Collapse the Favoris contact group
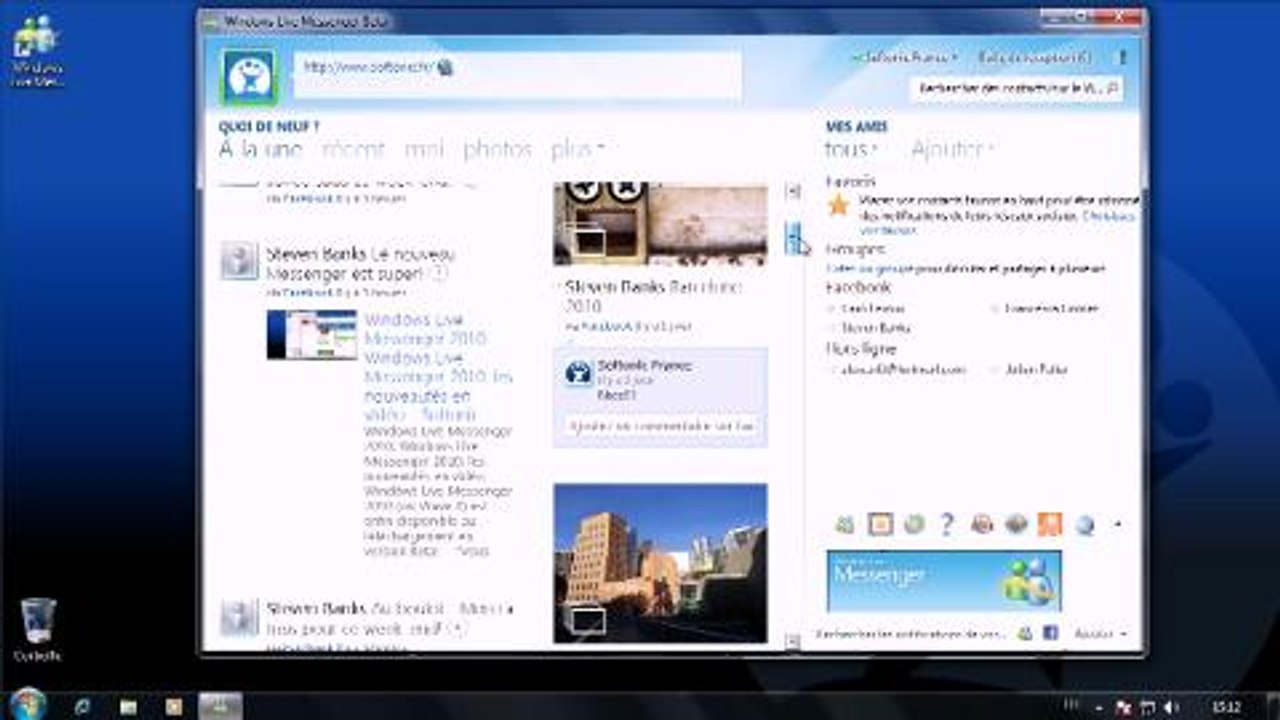This screenshot has height=720, width=1280. point(851,182)
